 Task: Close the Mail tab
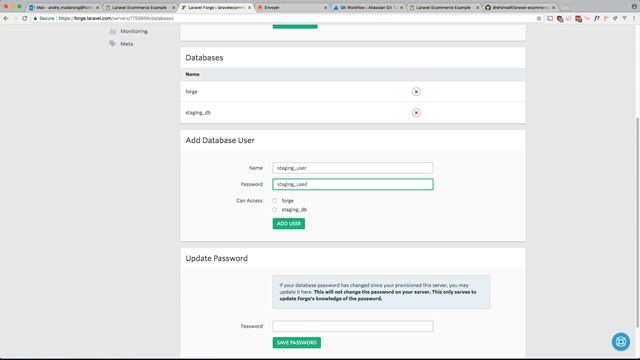pos(97,7)
